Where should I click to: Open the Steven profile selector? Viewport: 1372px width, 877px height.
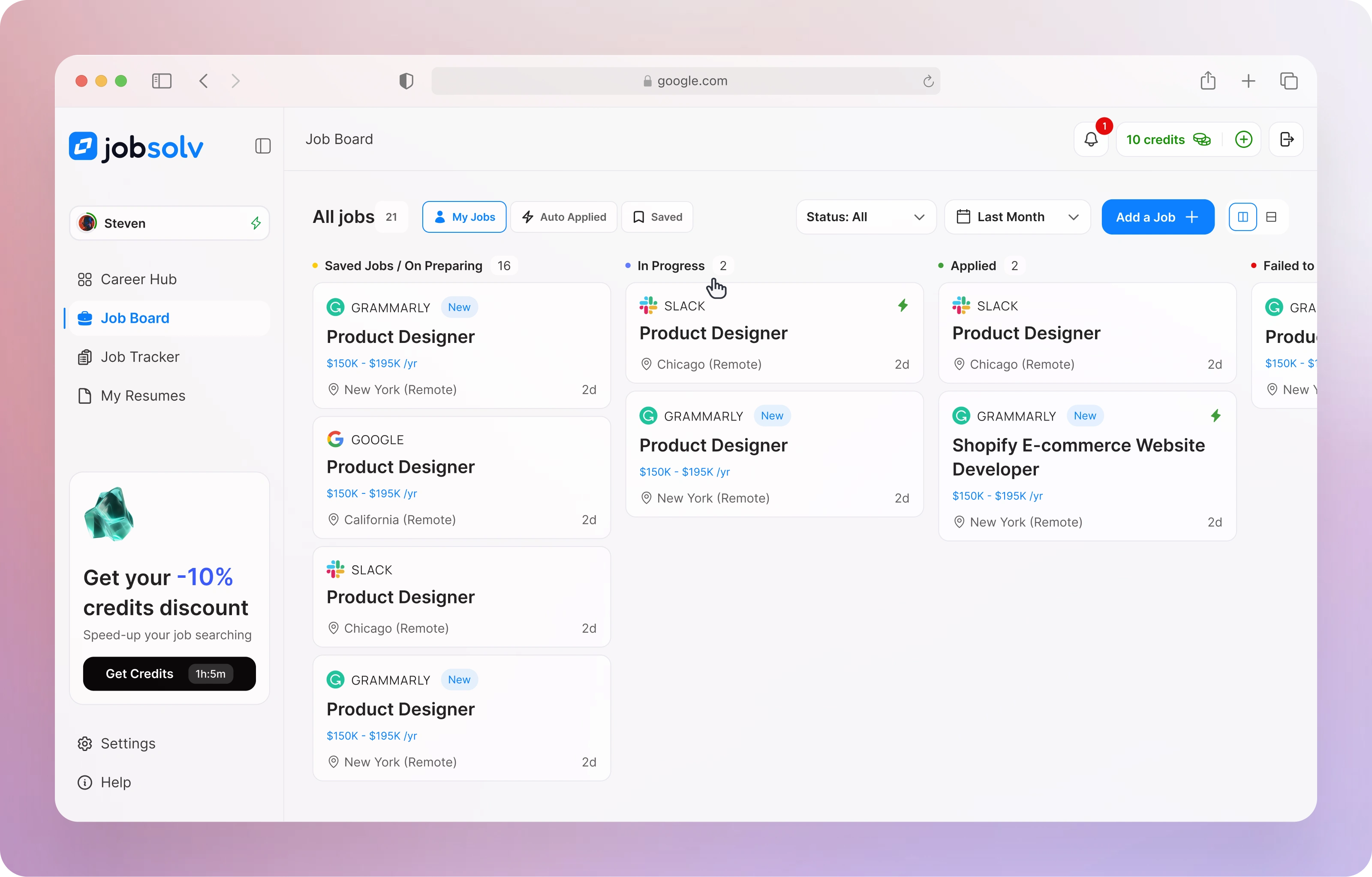click(x=169, y=223)
